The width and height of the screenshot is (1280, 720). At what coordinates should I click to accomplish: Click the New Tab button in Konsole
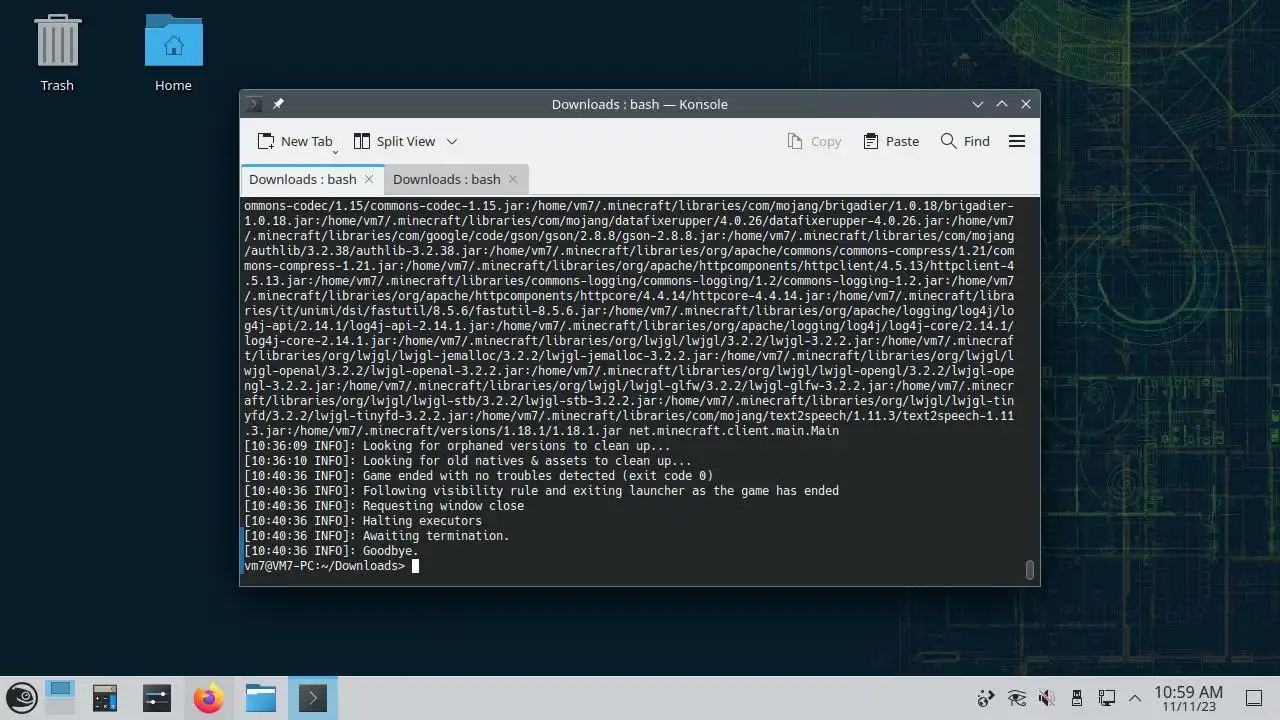pos(294,141)
